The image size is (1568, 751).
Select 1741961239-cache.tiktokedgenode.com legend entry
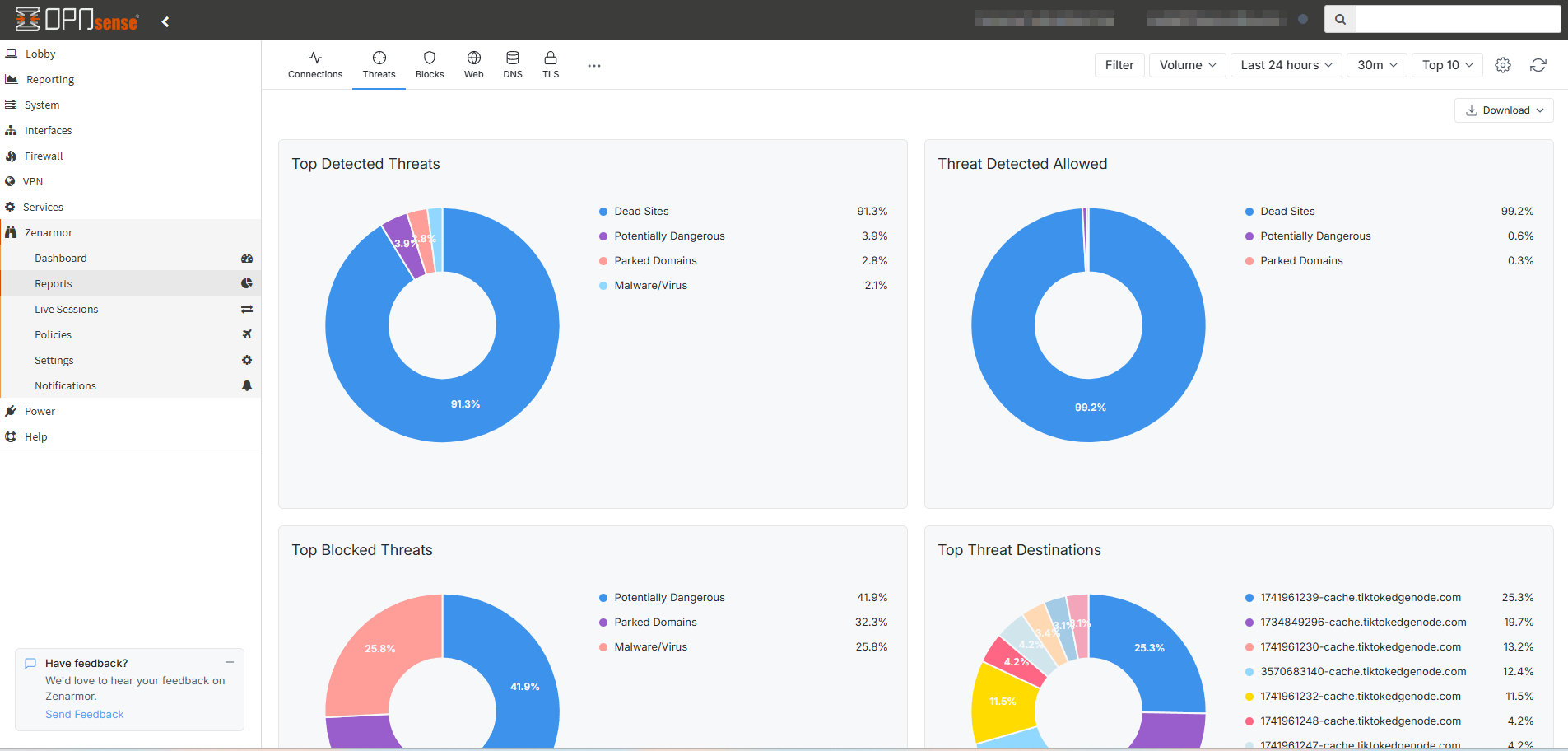coord(1361,598)
